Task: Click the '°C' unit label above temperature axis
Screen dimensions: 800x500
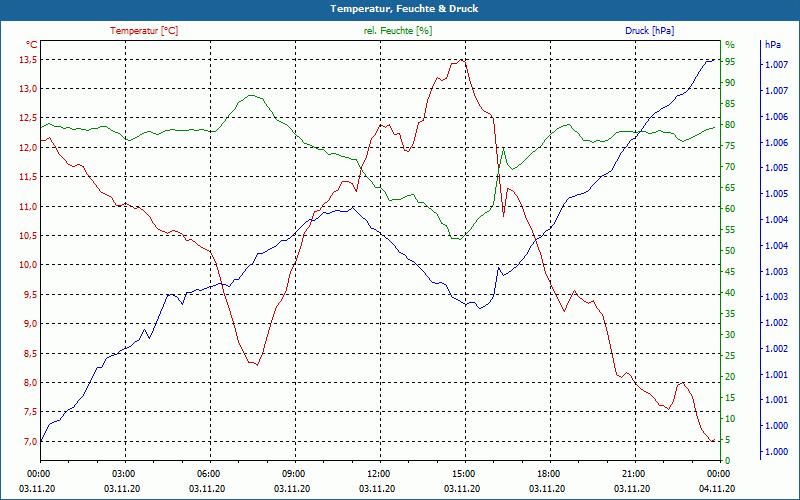Action: click(x=32, y=44)
